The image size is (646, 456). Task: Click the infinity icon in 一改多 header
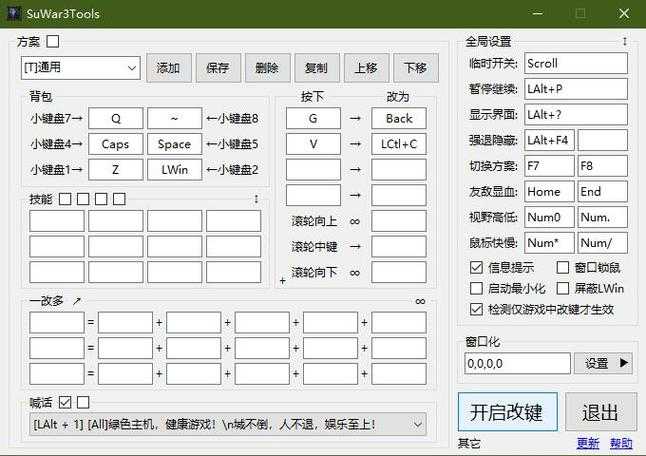coord(420,301)
